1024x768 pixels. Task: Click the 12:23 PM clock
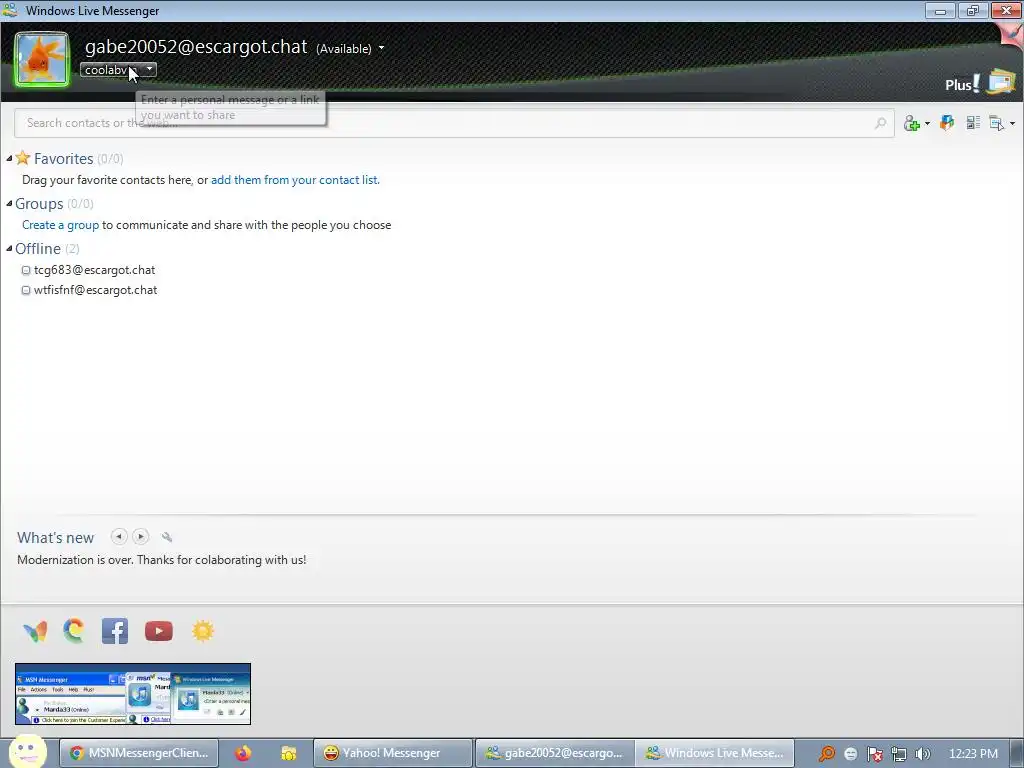pyautogui.click(x=973, y=753)
